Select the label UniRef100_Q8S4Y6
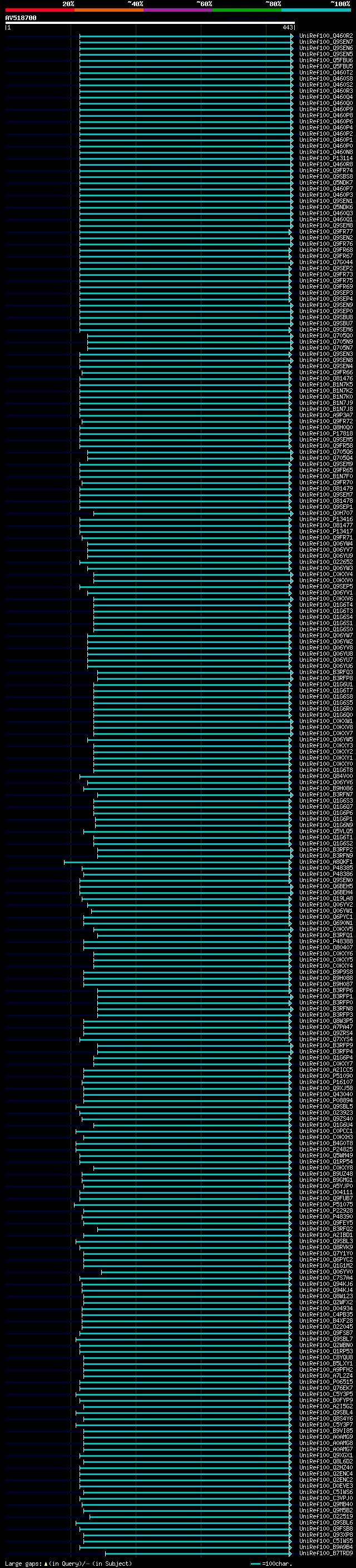 325,1418
